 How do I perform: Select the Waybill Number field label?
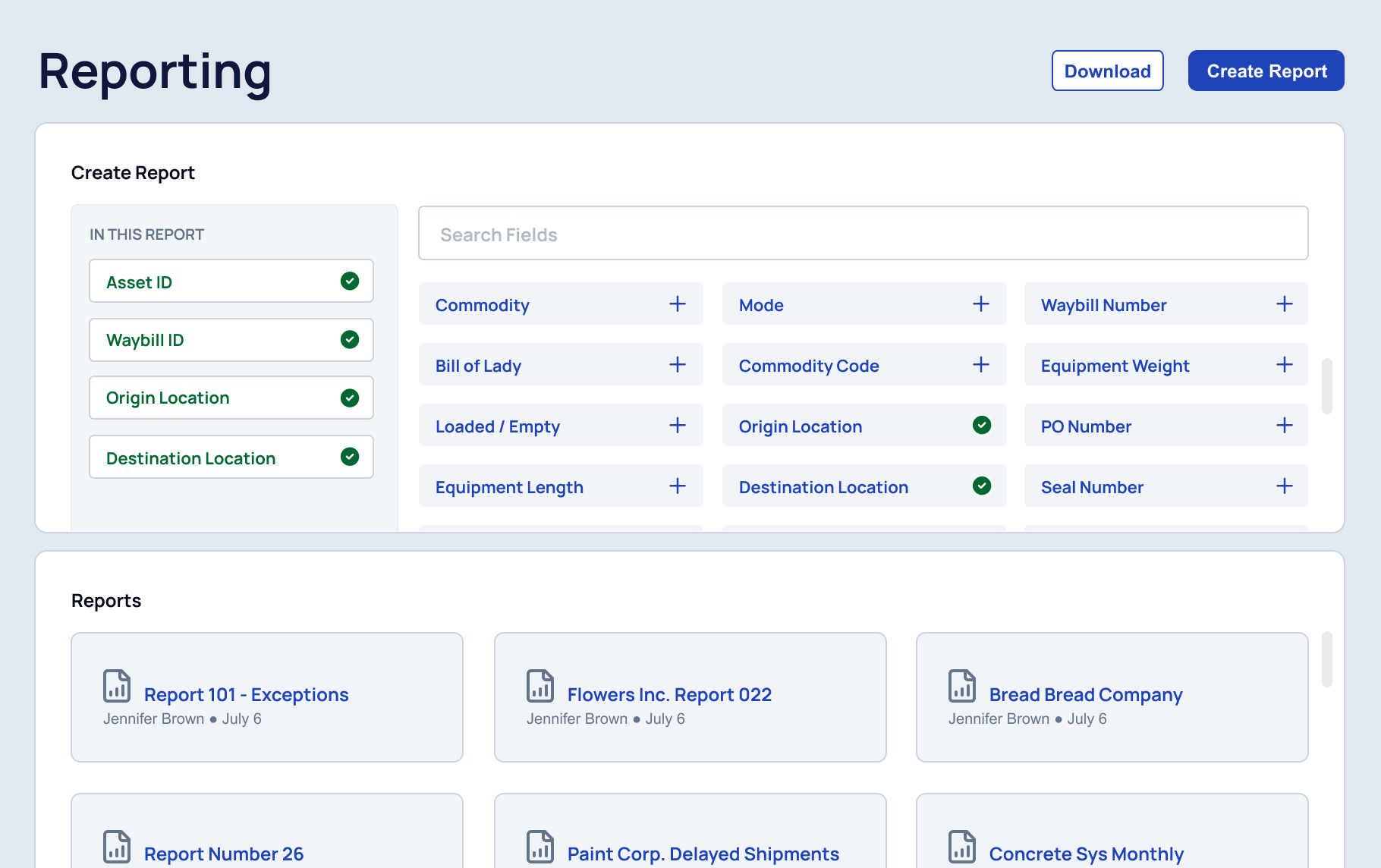pyautogui.click(x=1104, y=305)
